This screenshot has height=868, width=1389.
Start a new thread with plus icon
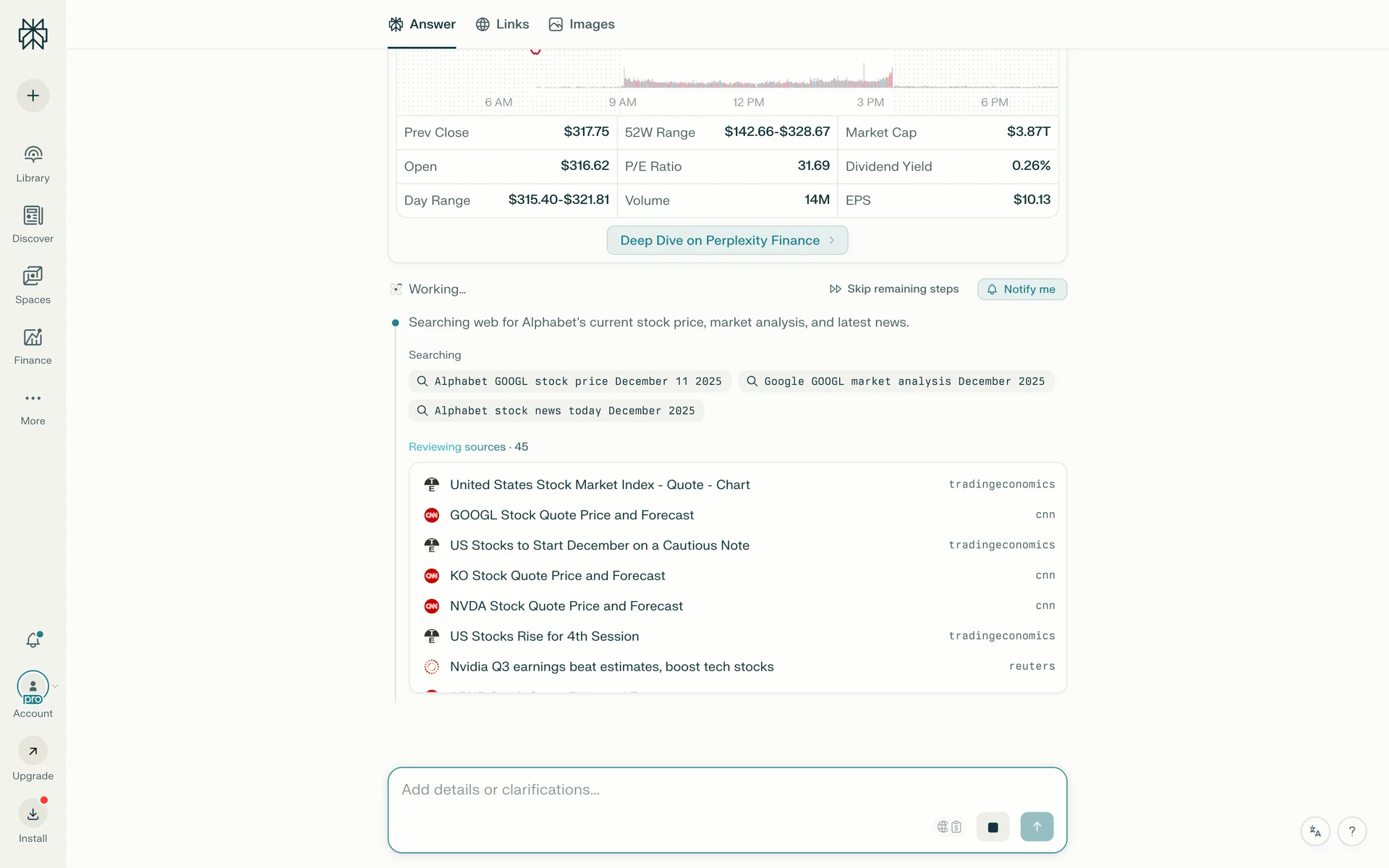(33, 95)
